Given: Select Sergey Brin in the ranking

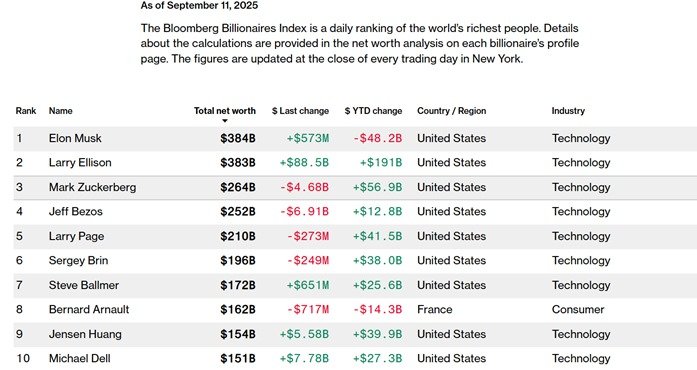Looking at the screenshot, I should [78, 261].
